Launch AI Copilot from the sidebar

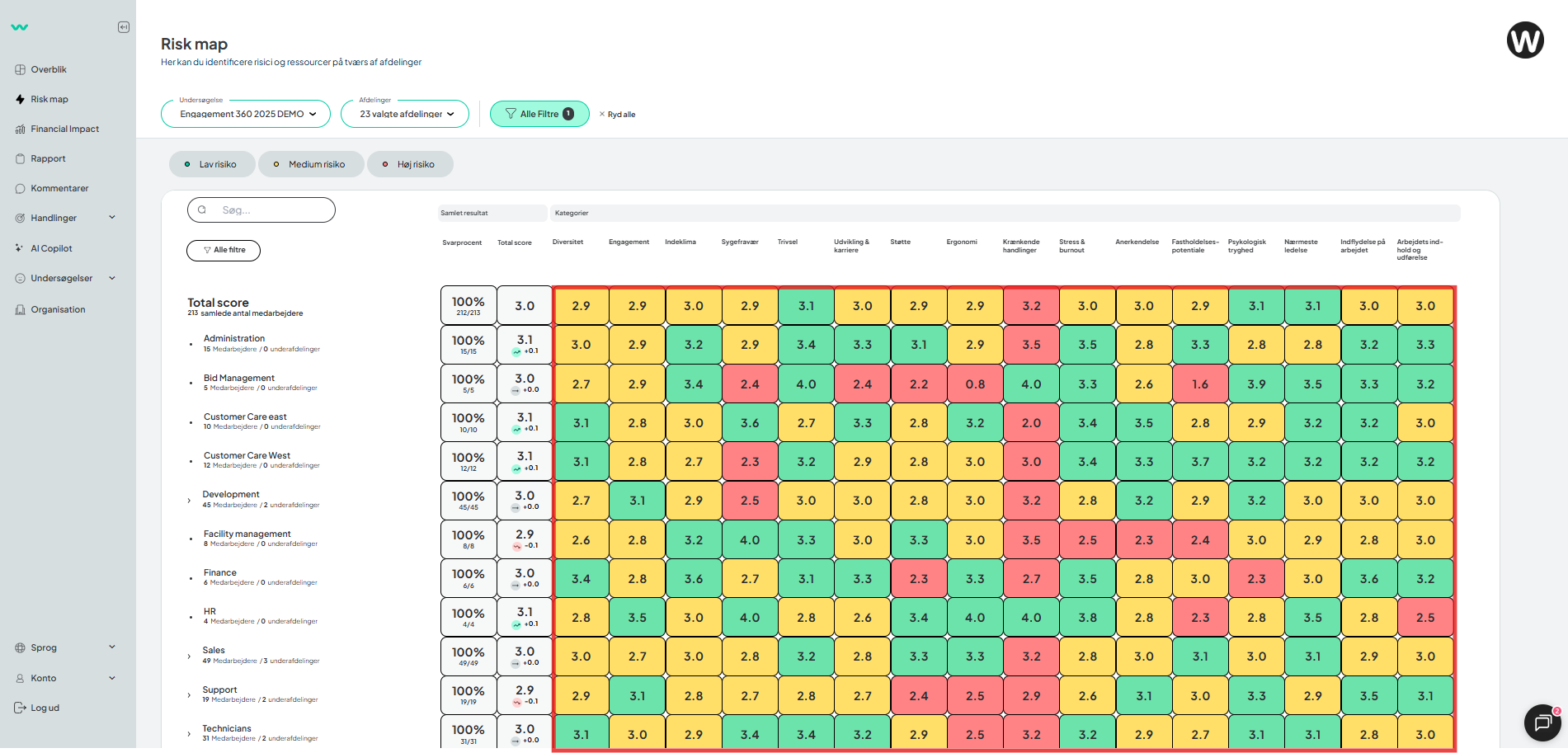coord(51,247)
